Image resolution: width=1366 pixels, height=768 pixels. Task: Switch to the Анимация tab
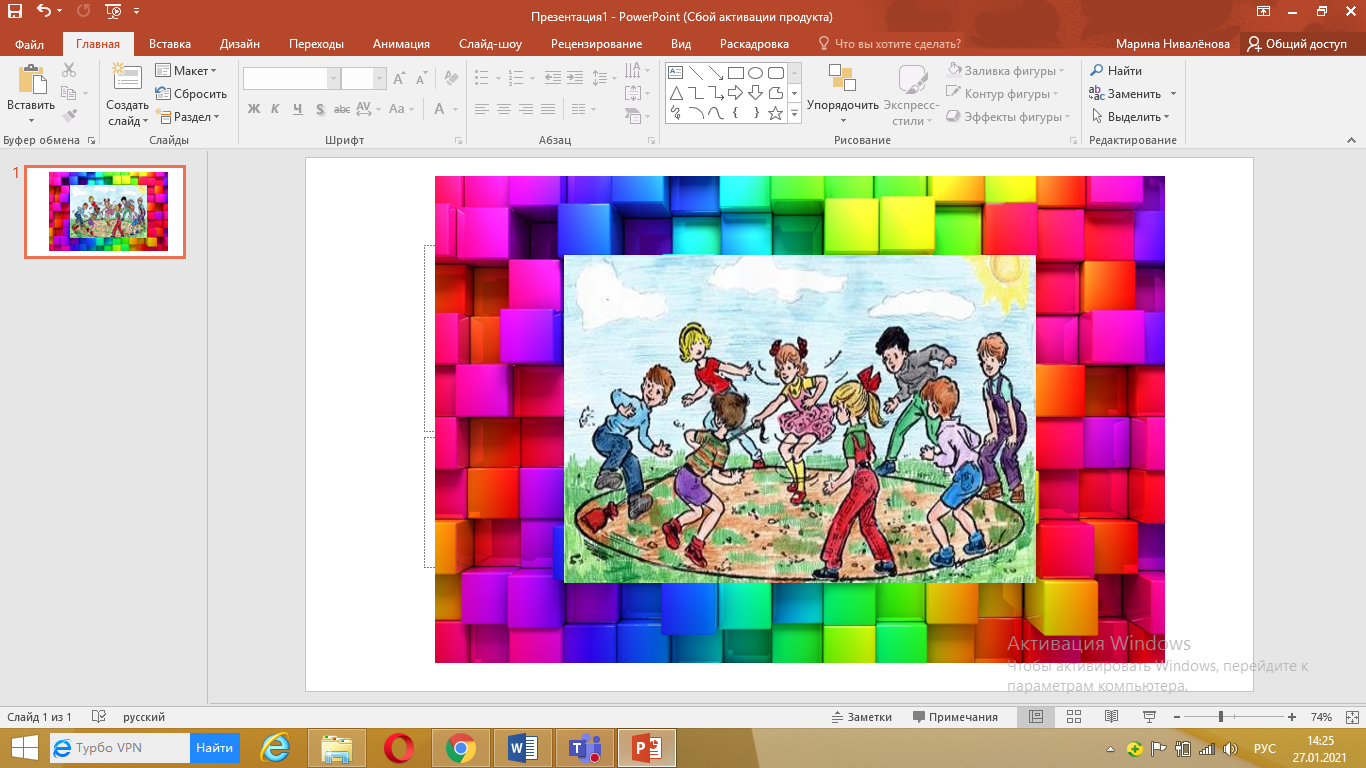(401, 44)
